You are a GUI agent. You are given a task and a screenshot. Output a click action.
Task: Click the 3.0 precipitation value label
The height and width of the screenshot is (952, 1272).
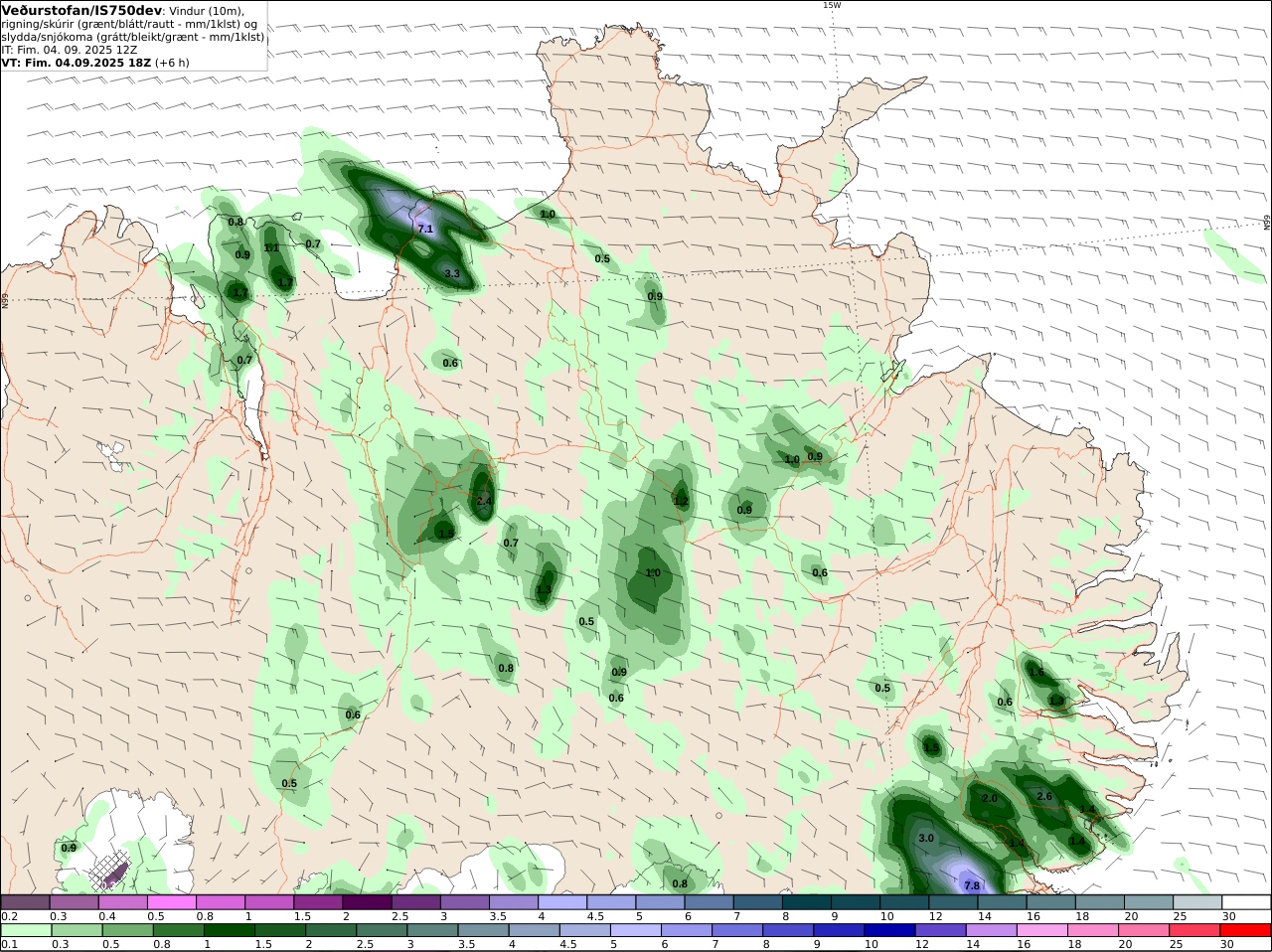point(926,839)
